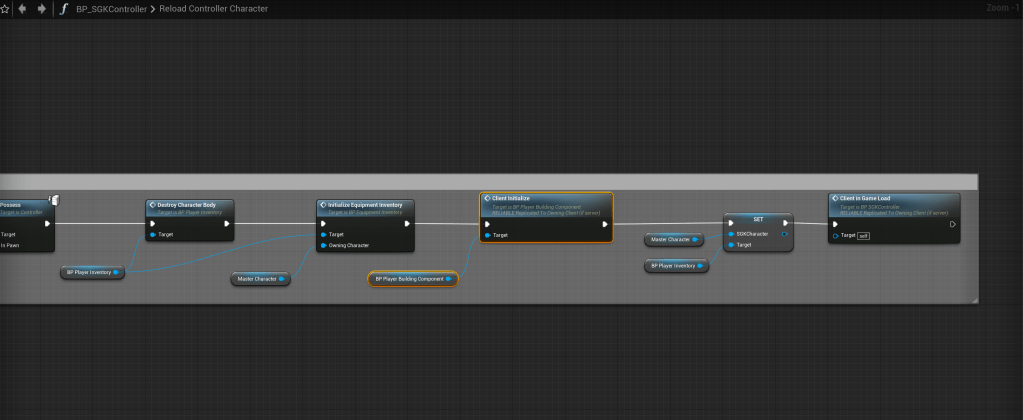Select the Client In Game Load node title
The width and height of the screenshot is (1023, 420).
point(864,198)
